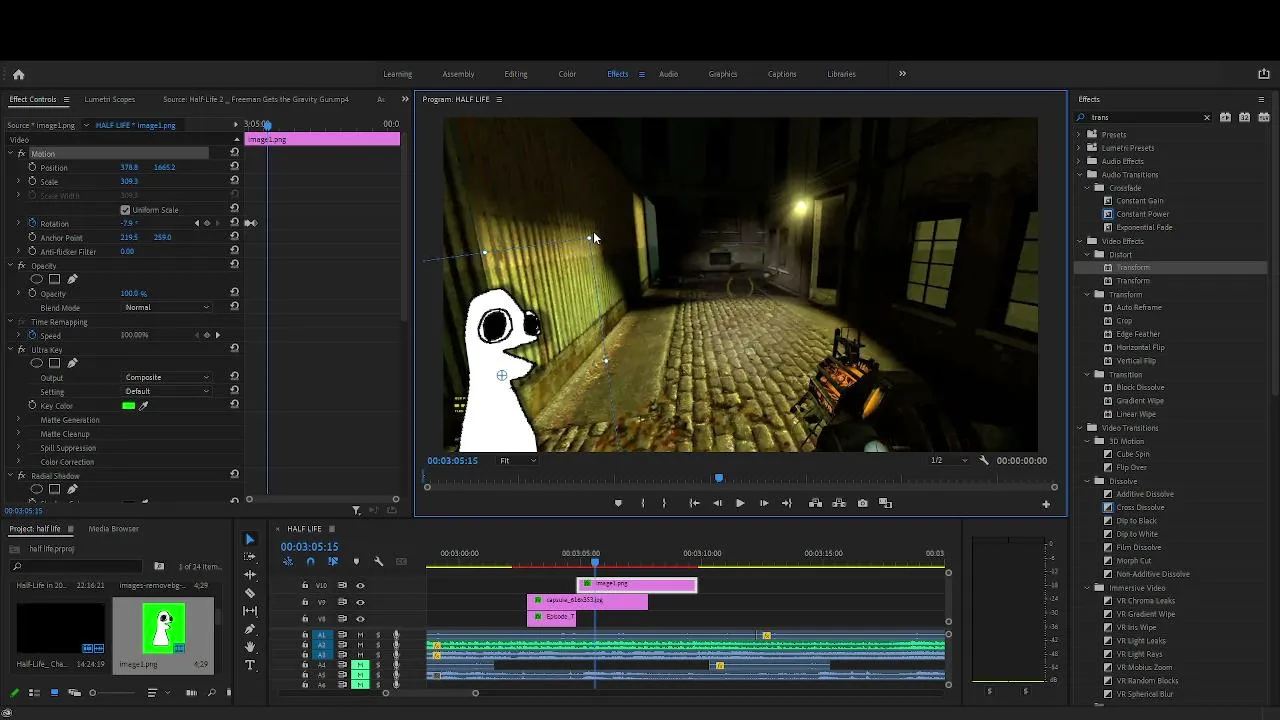Click the Add Marker button in Program monitor

(618, 503)
